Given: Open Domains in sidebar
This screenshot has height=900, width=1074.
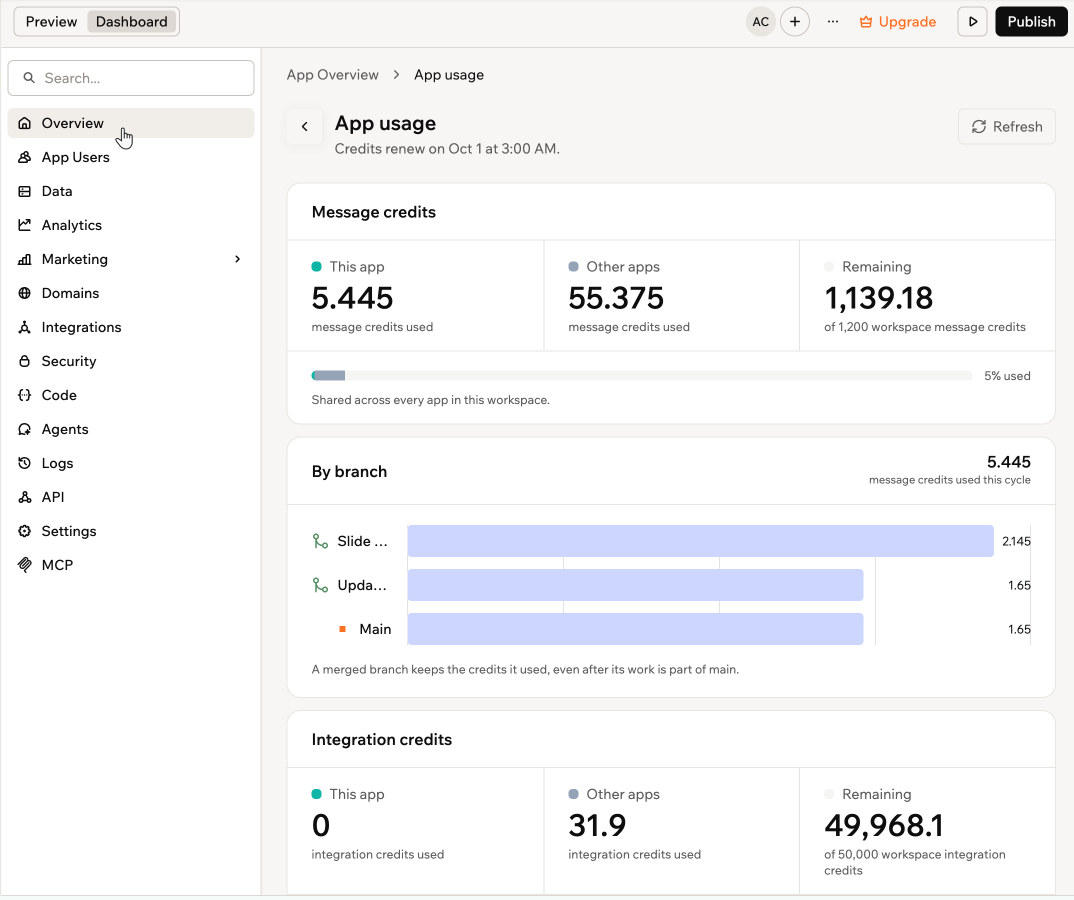Looking at the screenshot, I should (131, 293).
